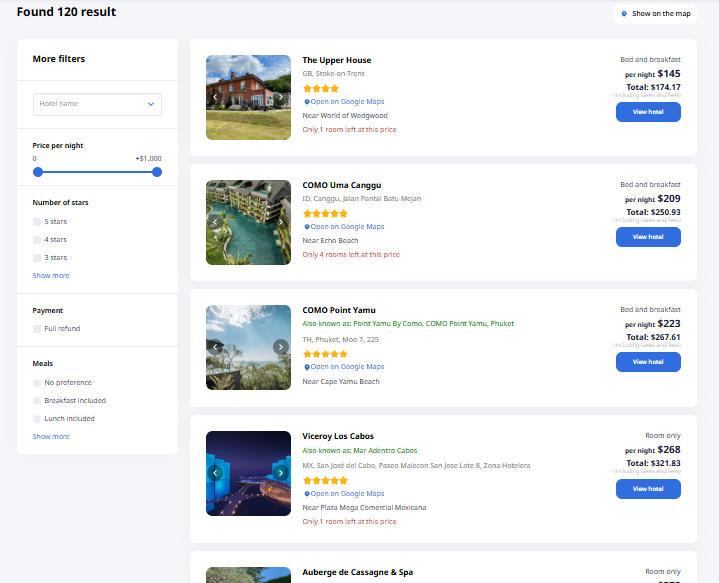
Task: Open the Hotel name dropdown
Action: coord(97,104)
